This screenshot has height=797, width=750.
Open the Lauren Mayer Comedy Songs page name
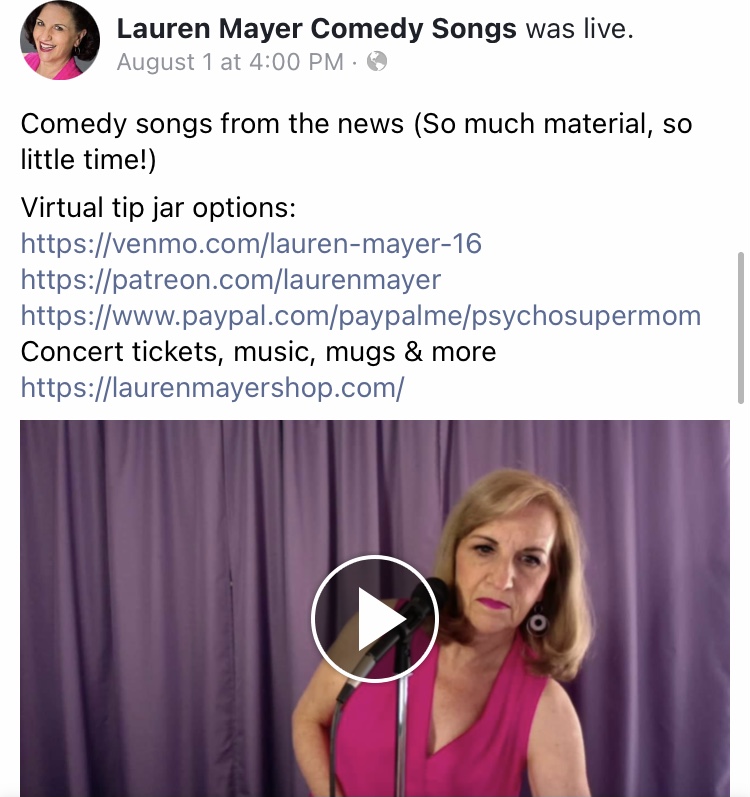click(317, 28)
